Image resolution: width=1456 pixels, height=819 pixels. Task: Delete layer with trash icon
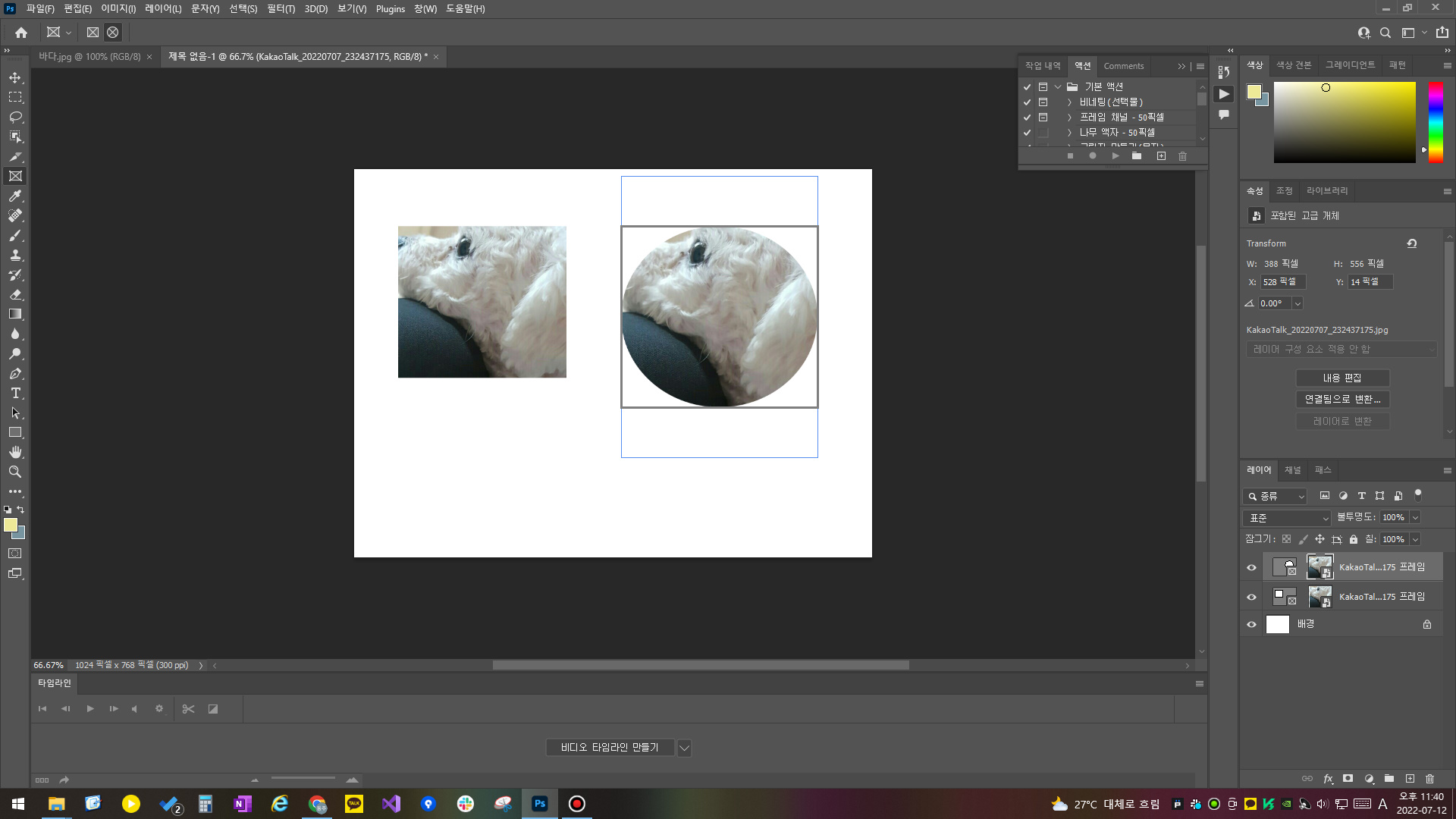1429,779
